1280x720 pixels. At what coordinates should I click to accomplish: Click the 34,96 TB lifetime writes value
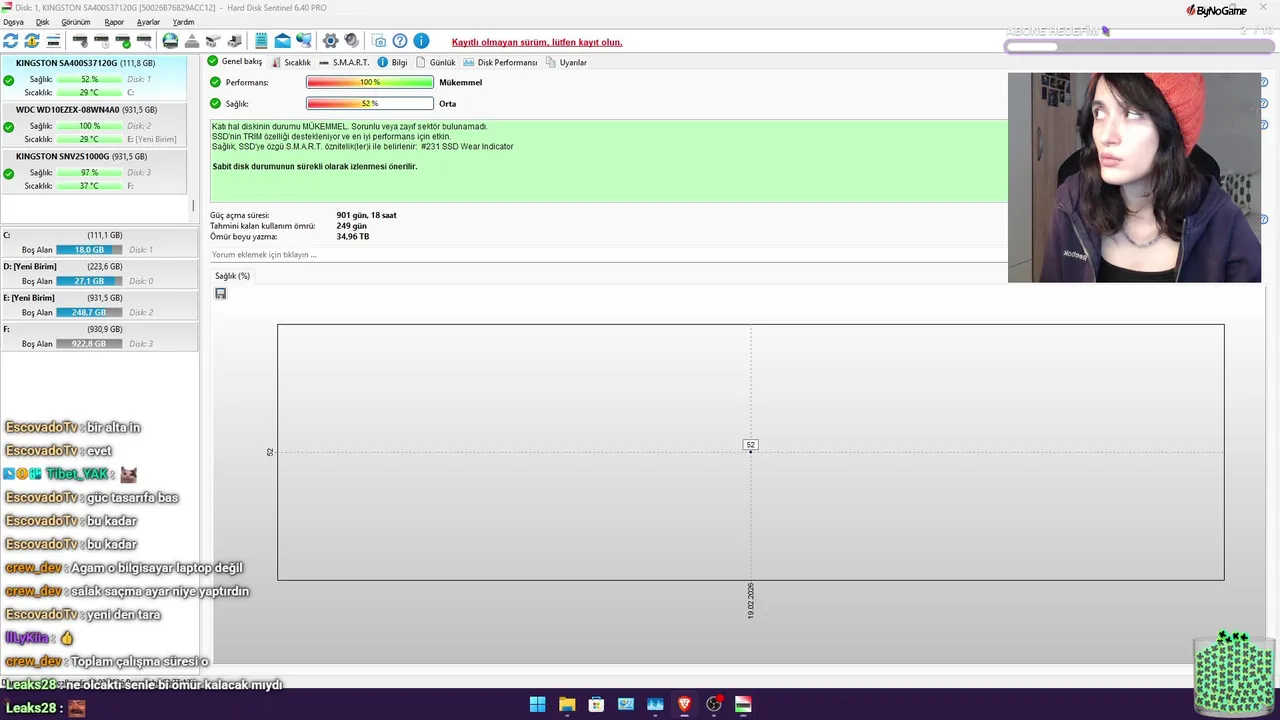pos(353,237)
